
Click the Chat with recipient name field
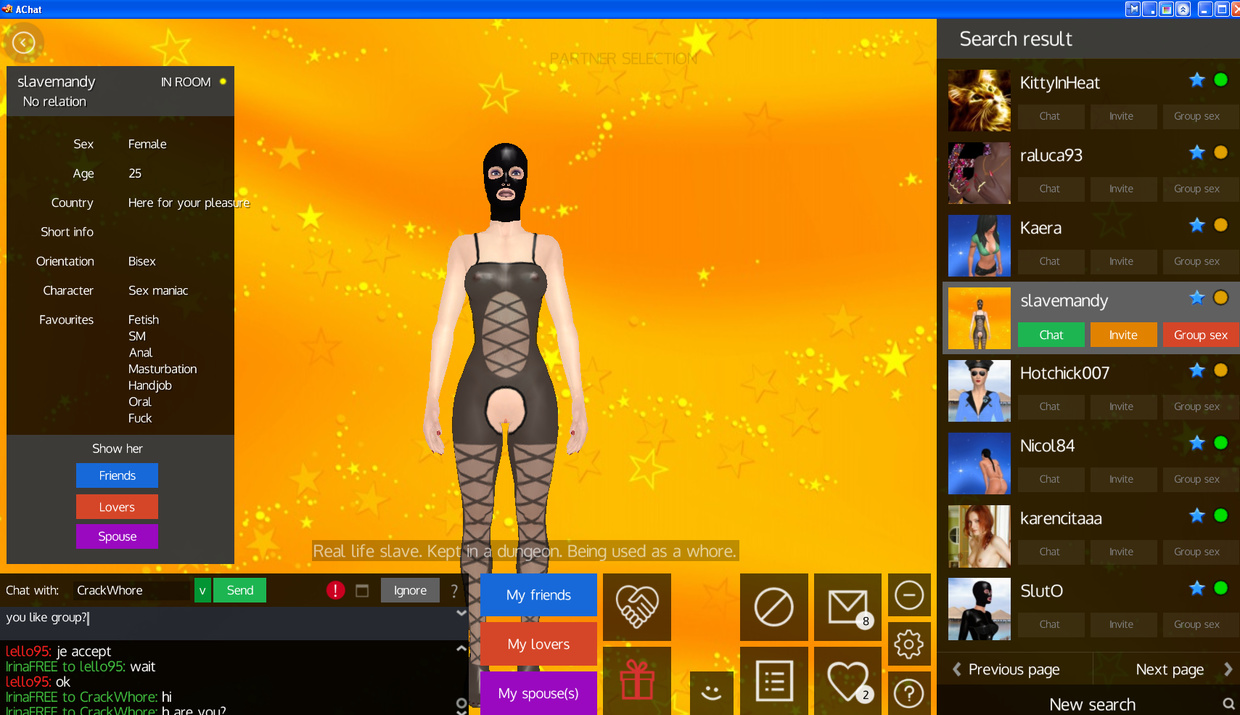(132, 590)
